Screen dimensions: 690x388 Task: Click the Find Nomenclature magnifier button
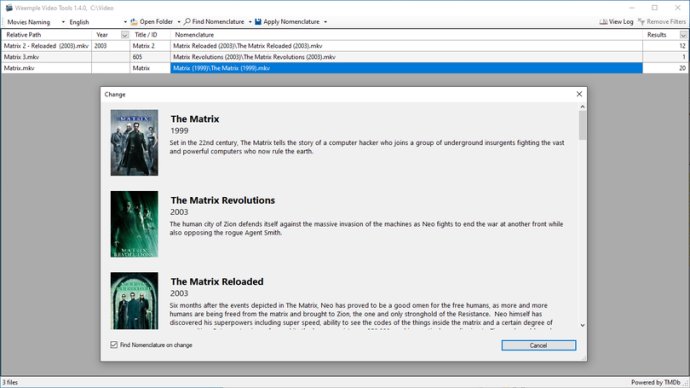(214, 22)
